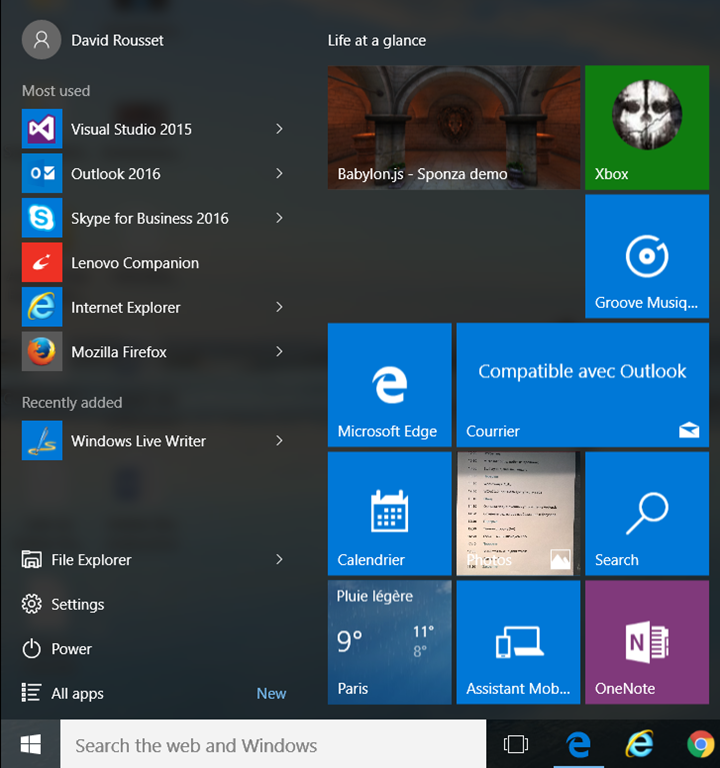Click the Most used heading
The image size is (720, 768).
tap(56, 91)
